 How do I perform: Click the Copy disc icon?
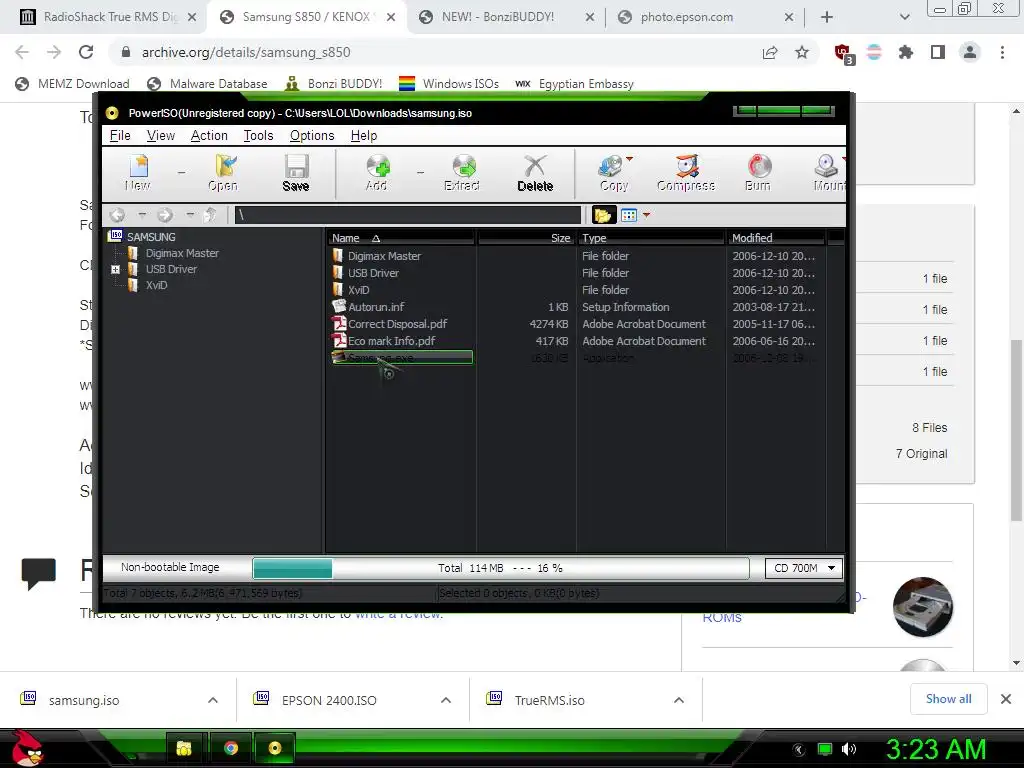point(611,173)
